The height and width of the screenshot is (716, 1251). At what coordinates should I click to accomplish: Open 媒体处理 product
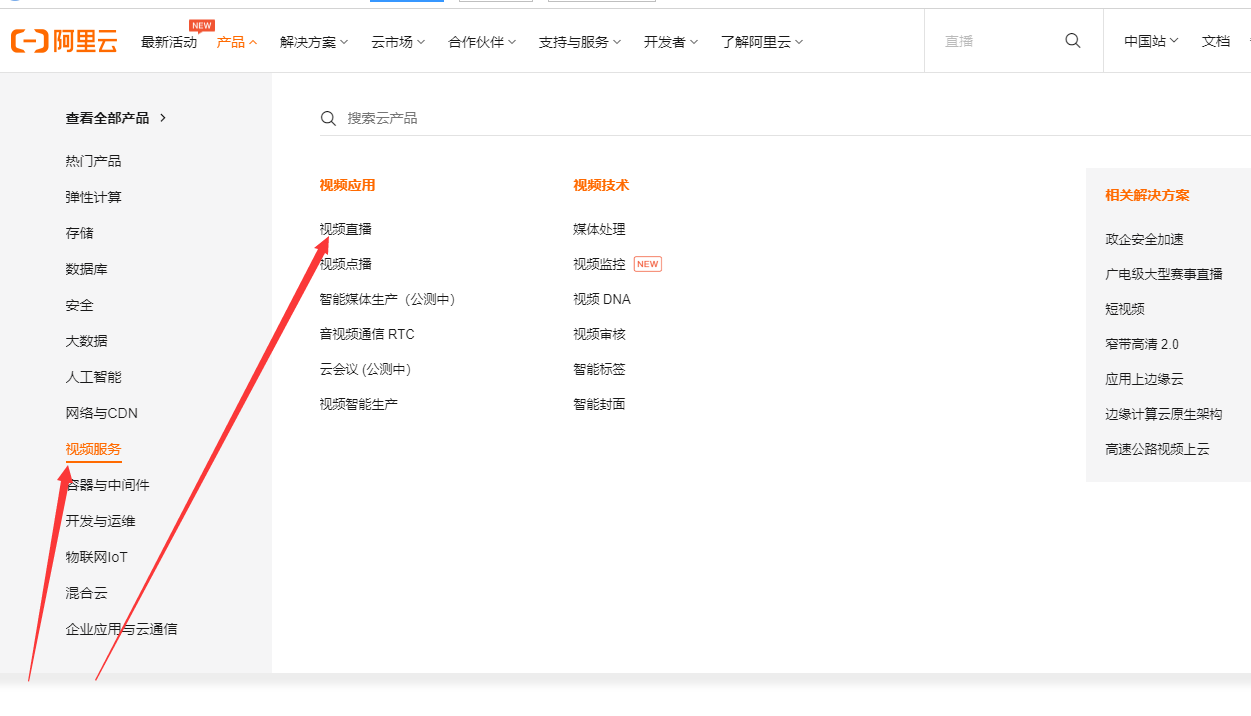(x=599, y=229)
